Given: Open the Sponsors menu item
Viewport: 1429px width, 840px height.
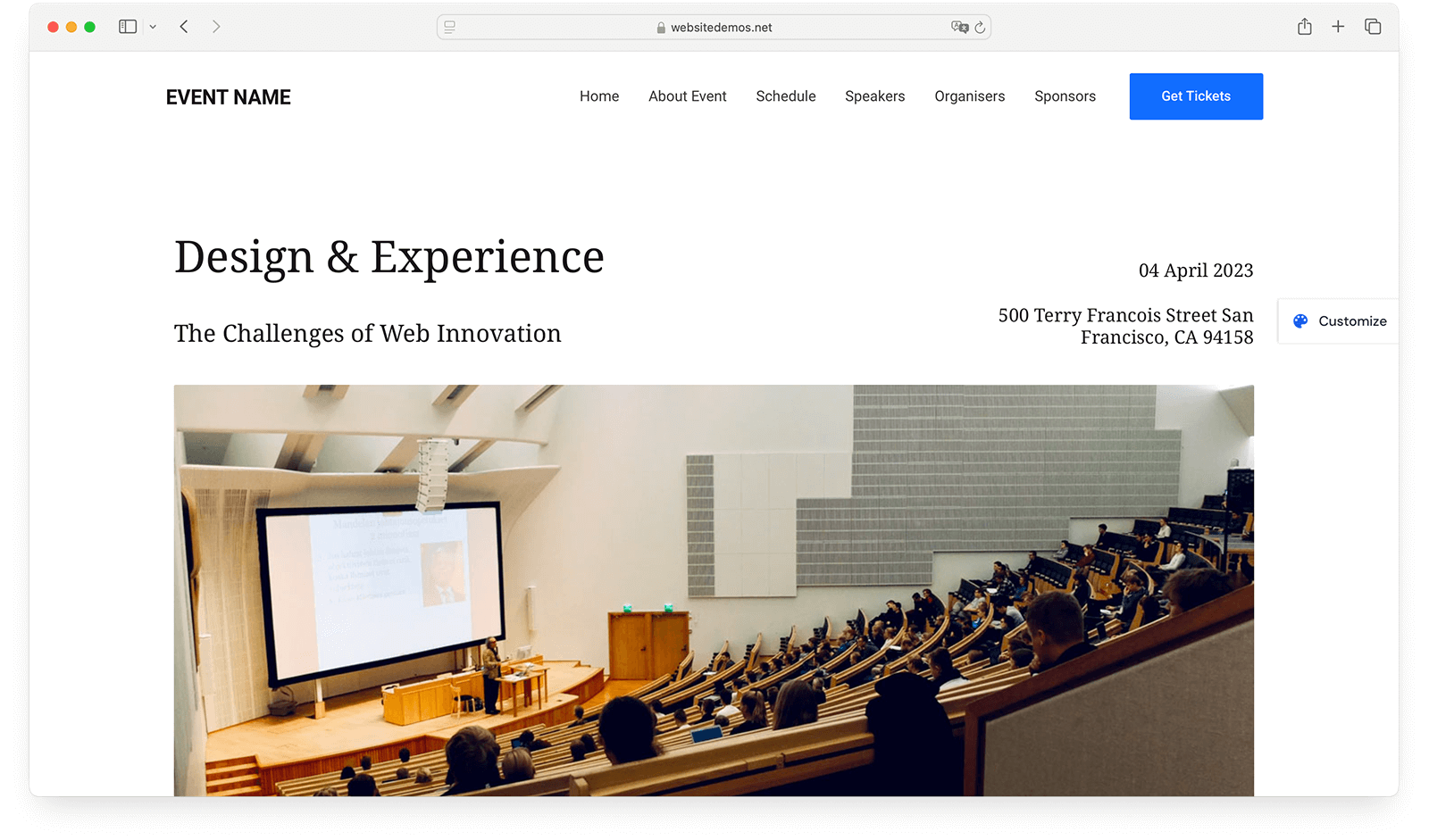Looking at the screenshot, I should (x=1065, y=96).
